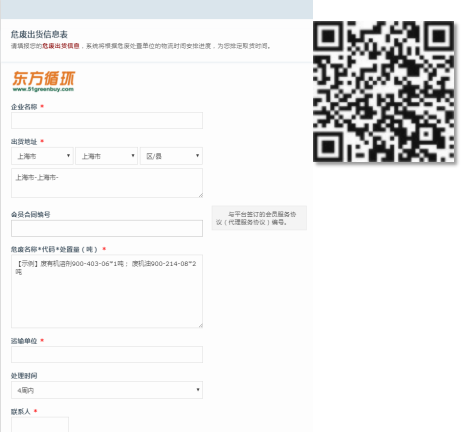Click the red 危废出货信息 text
Viewport: 462px width, 432px height.
(61, 46)
